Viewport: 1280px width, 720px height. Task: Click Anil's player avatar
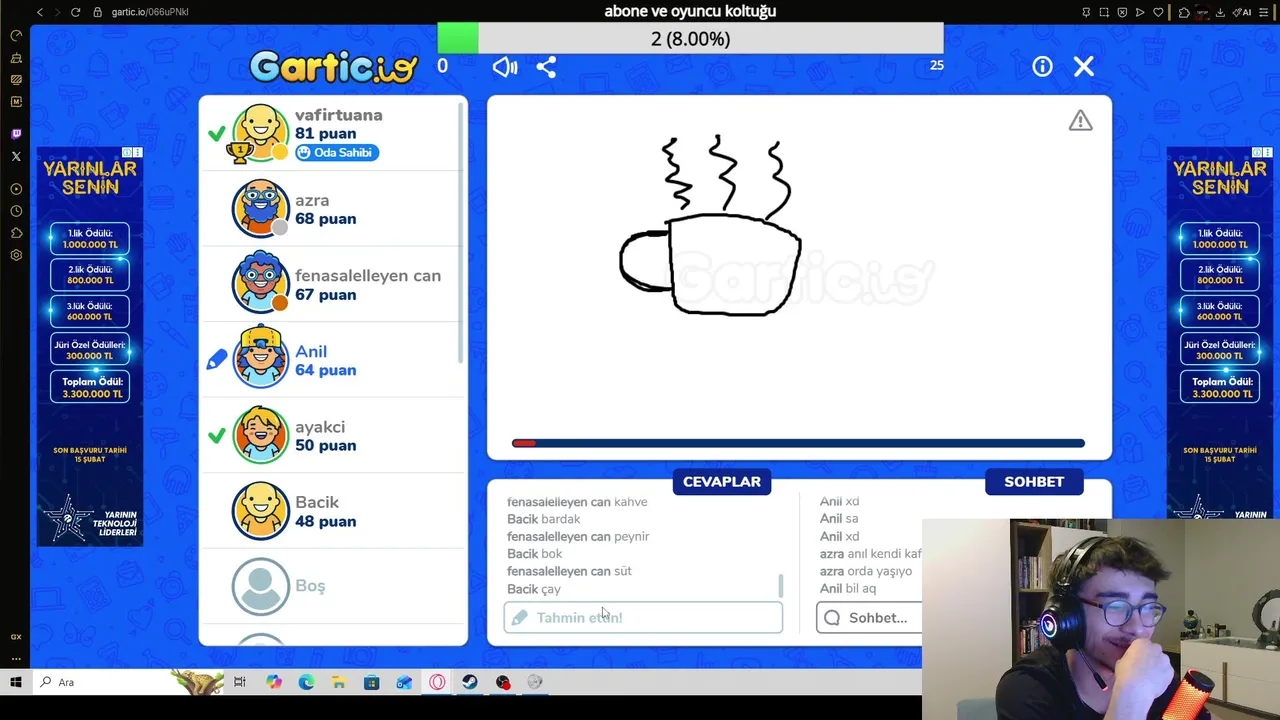point(260,358)
